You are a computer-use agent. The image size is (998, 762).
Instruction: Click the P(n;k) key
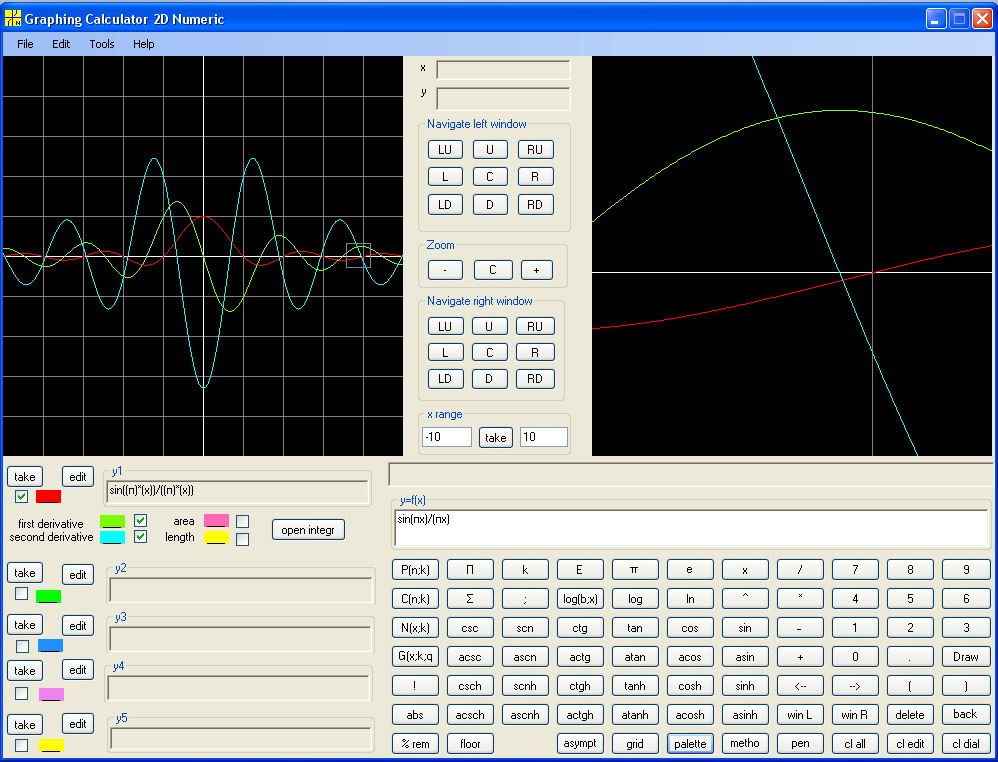pos(415,570)
